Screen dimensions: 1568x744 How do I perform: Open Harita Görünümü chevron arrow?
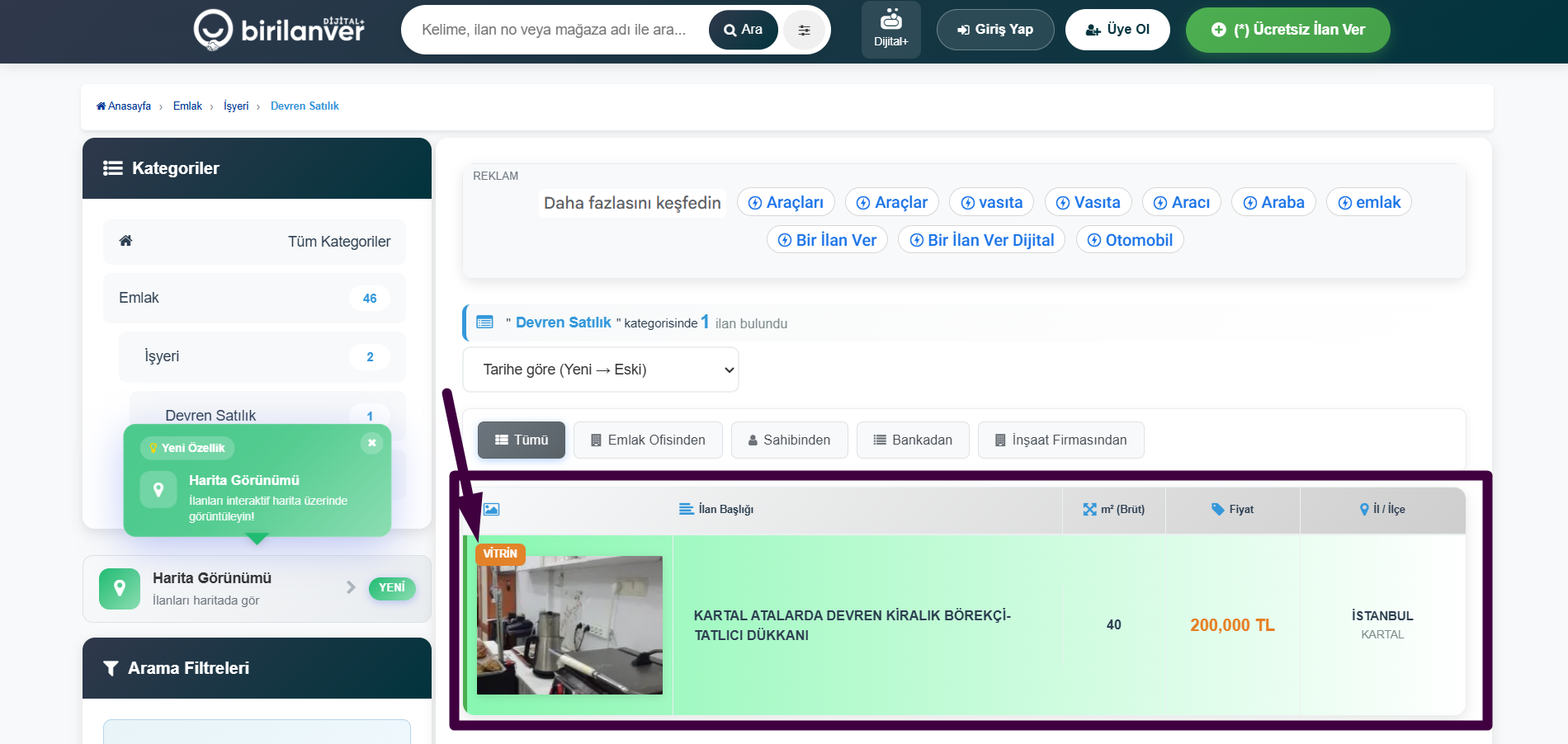(x=351, y=587)
